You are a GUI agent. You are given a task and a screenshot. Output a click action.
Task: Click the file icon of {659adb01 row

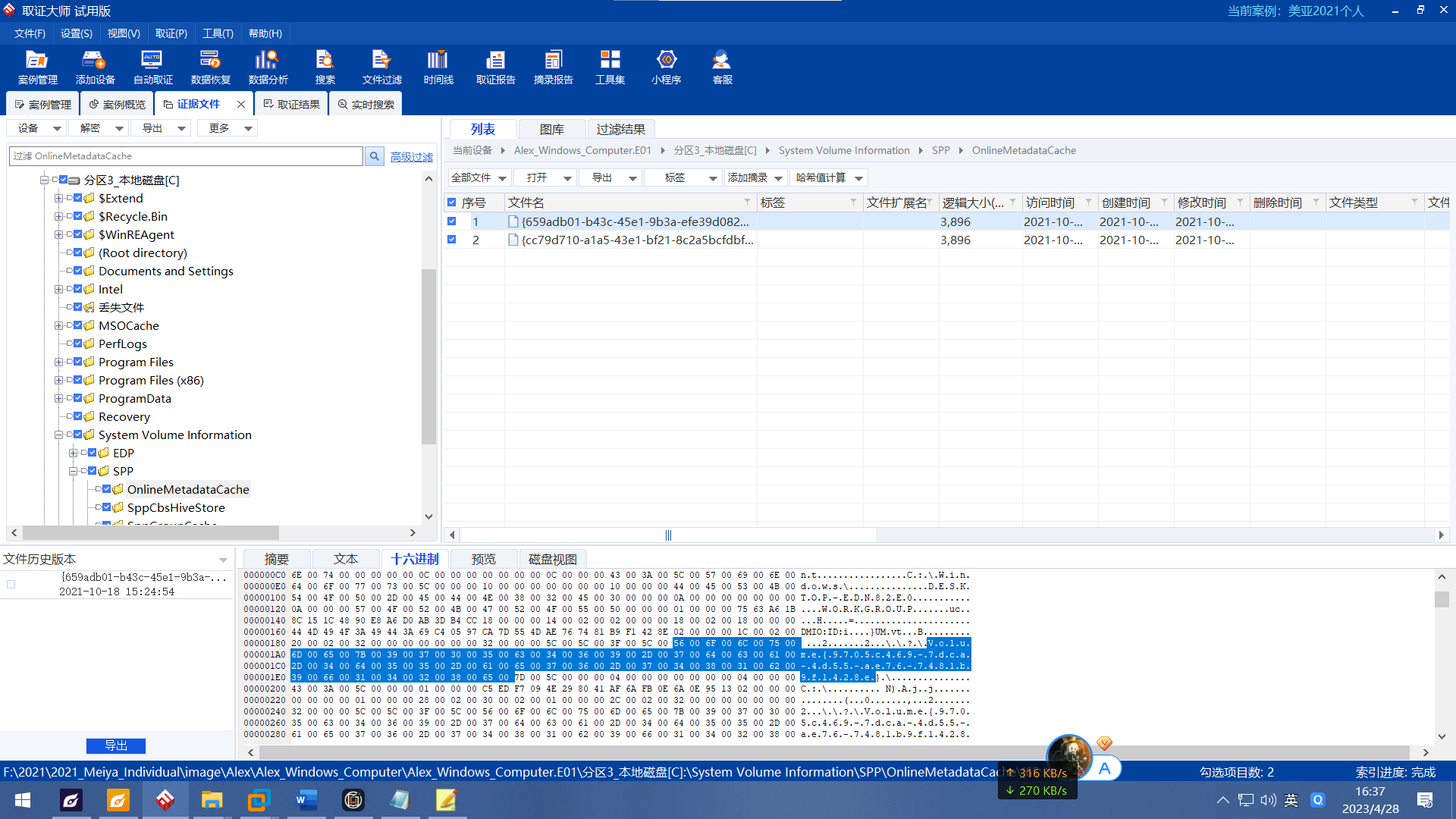[x=513, y=221]
